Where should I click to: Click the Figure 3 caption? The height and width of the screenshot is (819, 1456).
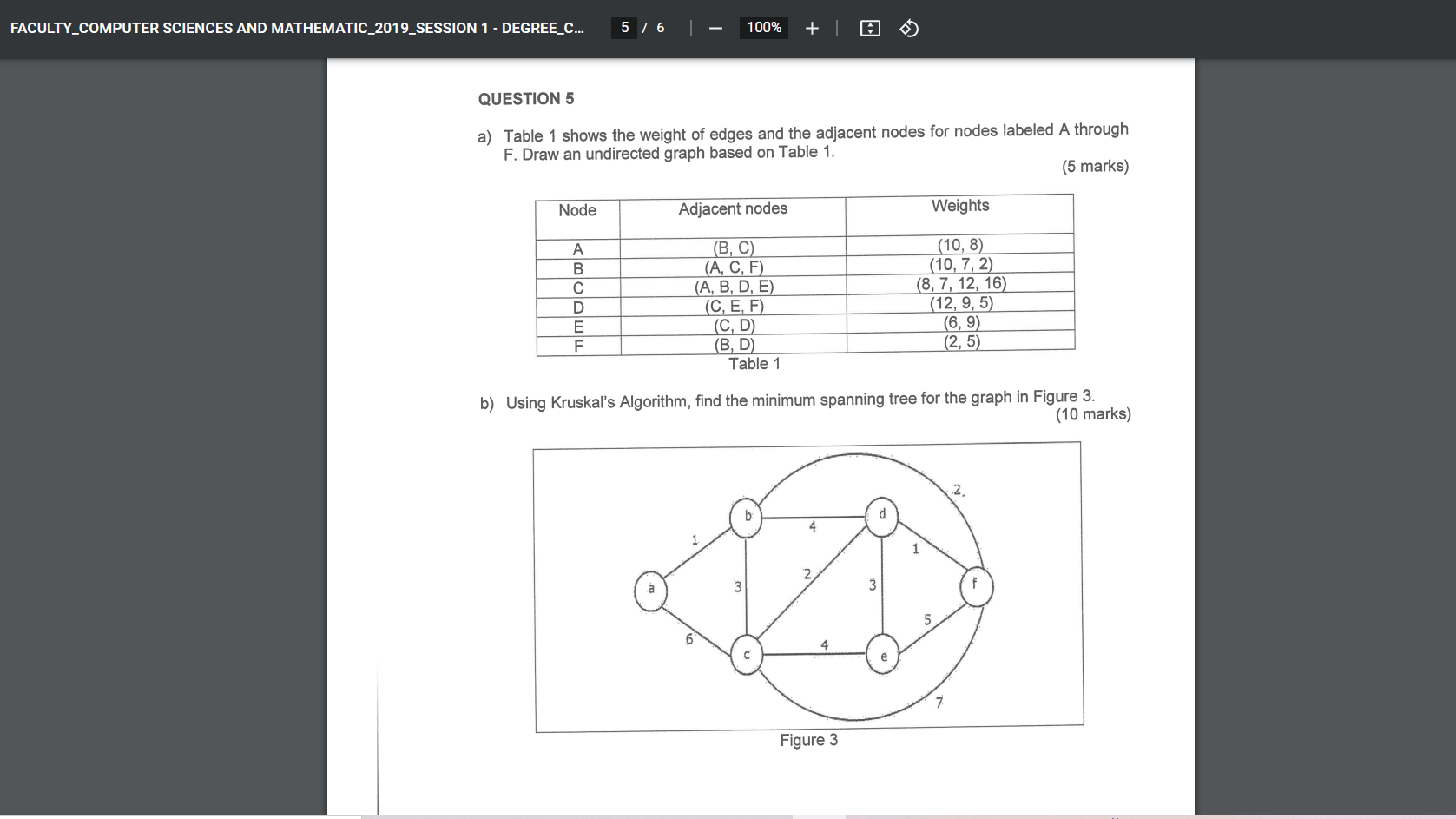click(x=808, y=739)
